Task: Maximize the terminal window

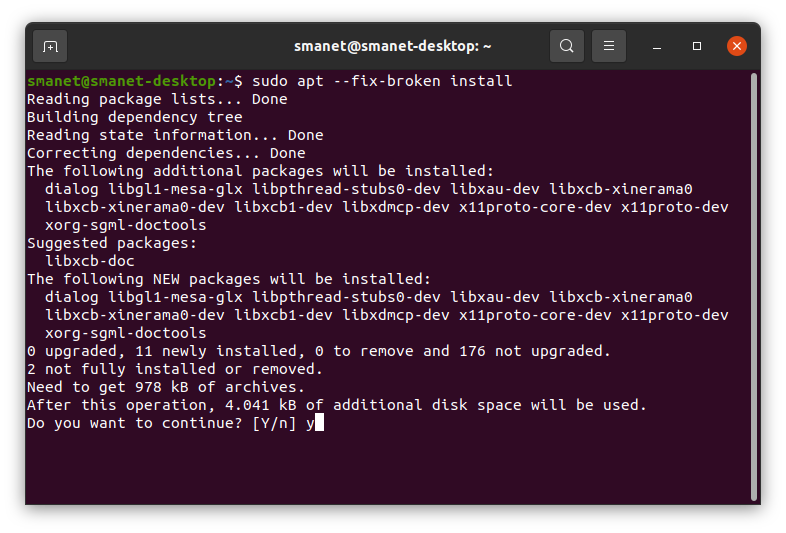Action: tap(697, 46)
